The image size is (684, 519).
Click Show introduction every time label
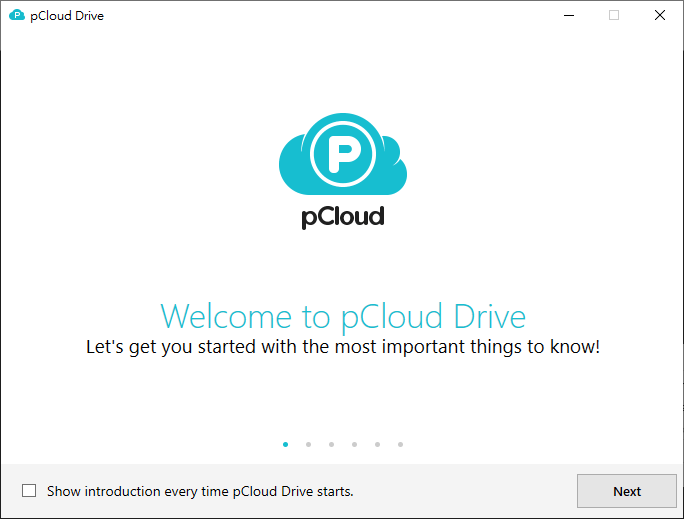pos(200,492)
